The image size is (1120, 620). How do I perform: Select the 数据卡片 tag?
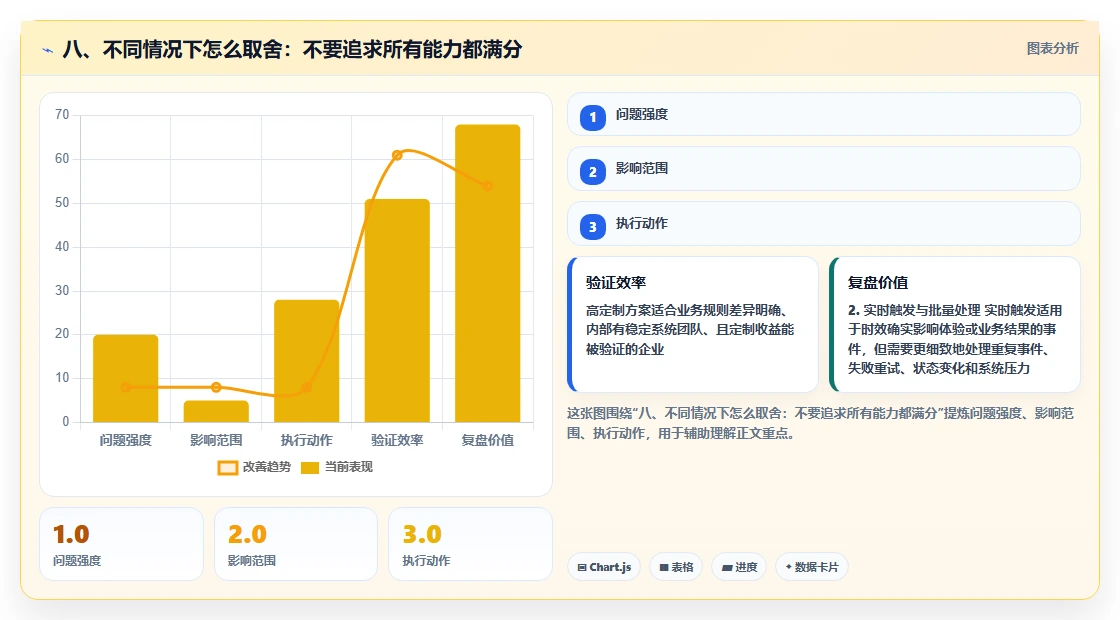(811, 567)
